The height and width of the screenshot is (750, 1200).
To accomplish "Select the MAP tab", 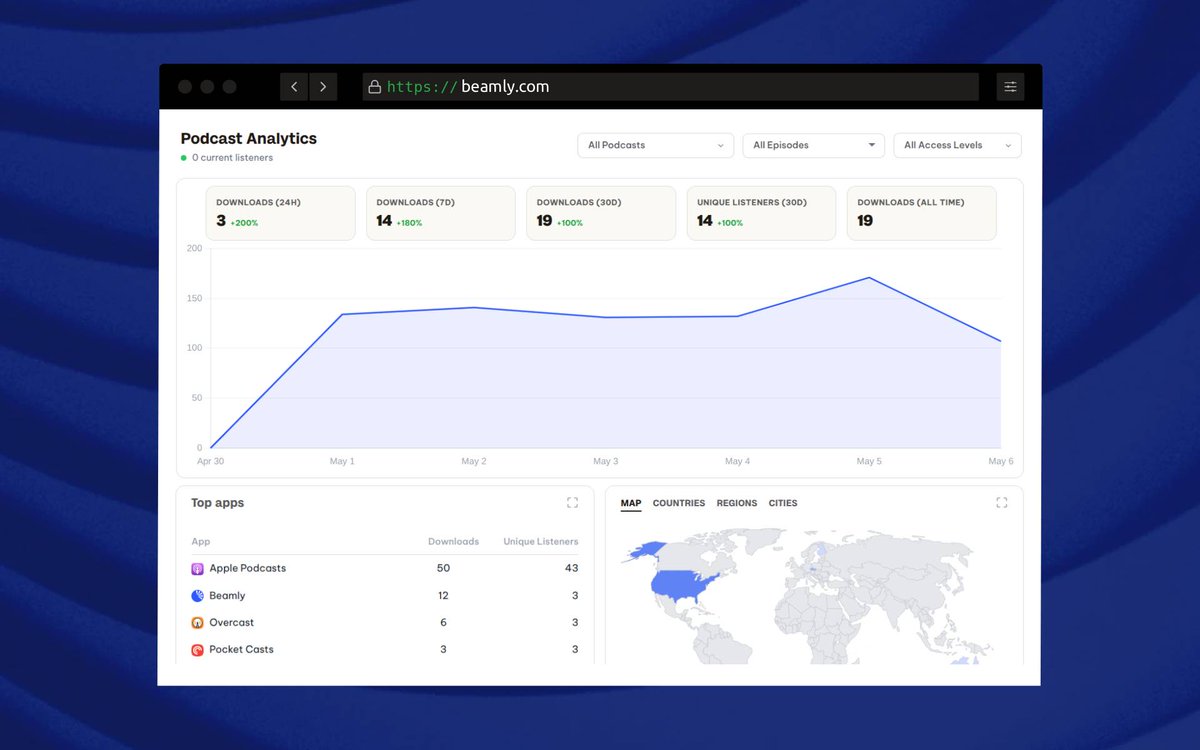I will [x=631, y=503].
